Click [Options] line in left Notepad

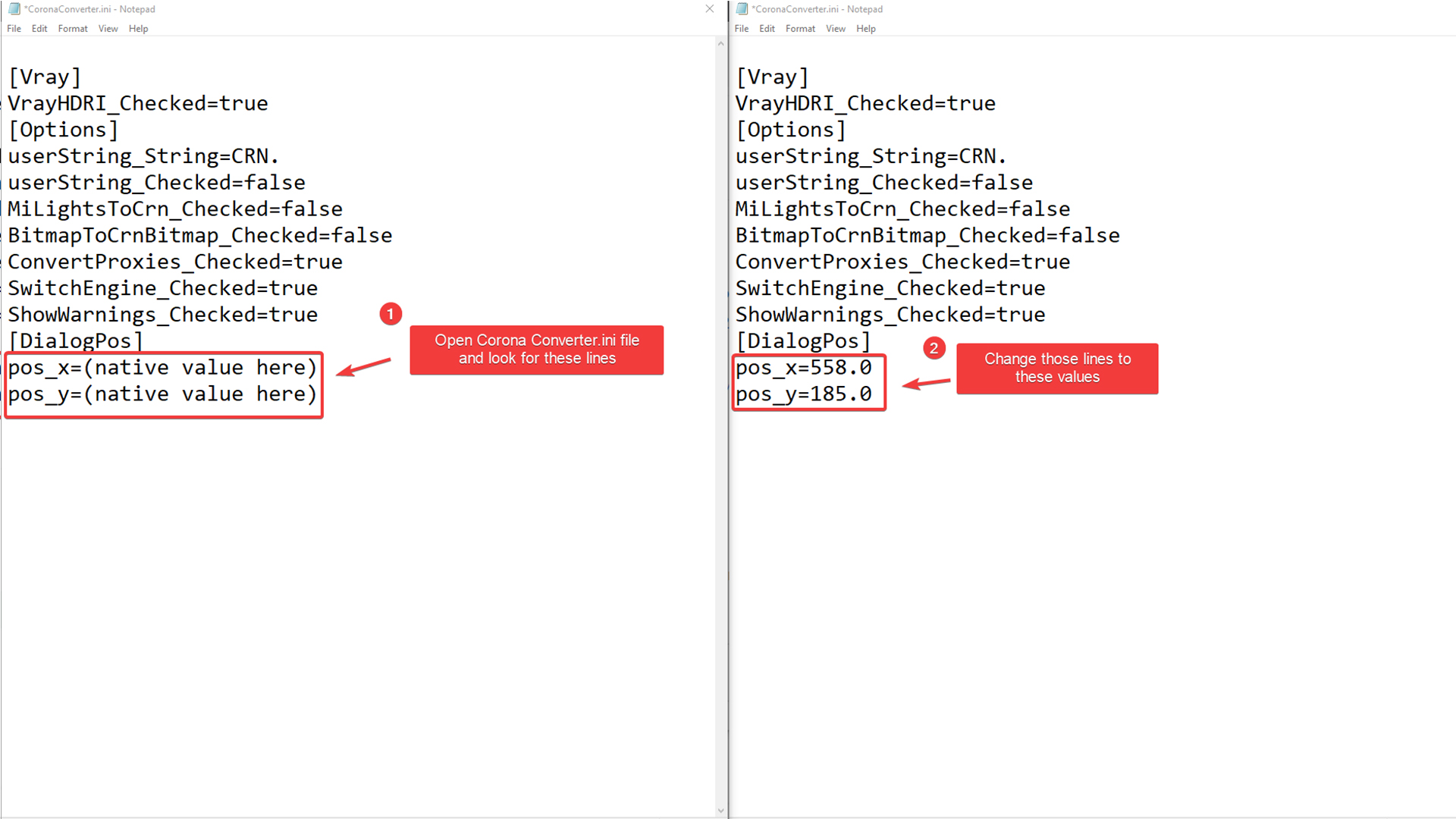63,130
